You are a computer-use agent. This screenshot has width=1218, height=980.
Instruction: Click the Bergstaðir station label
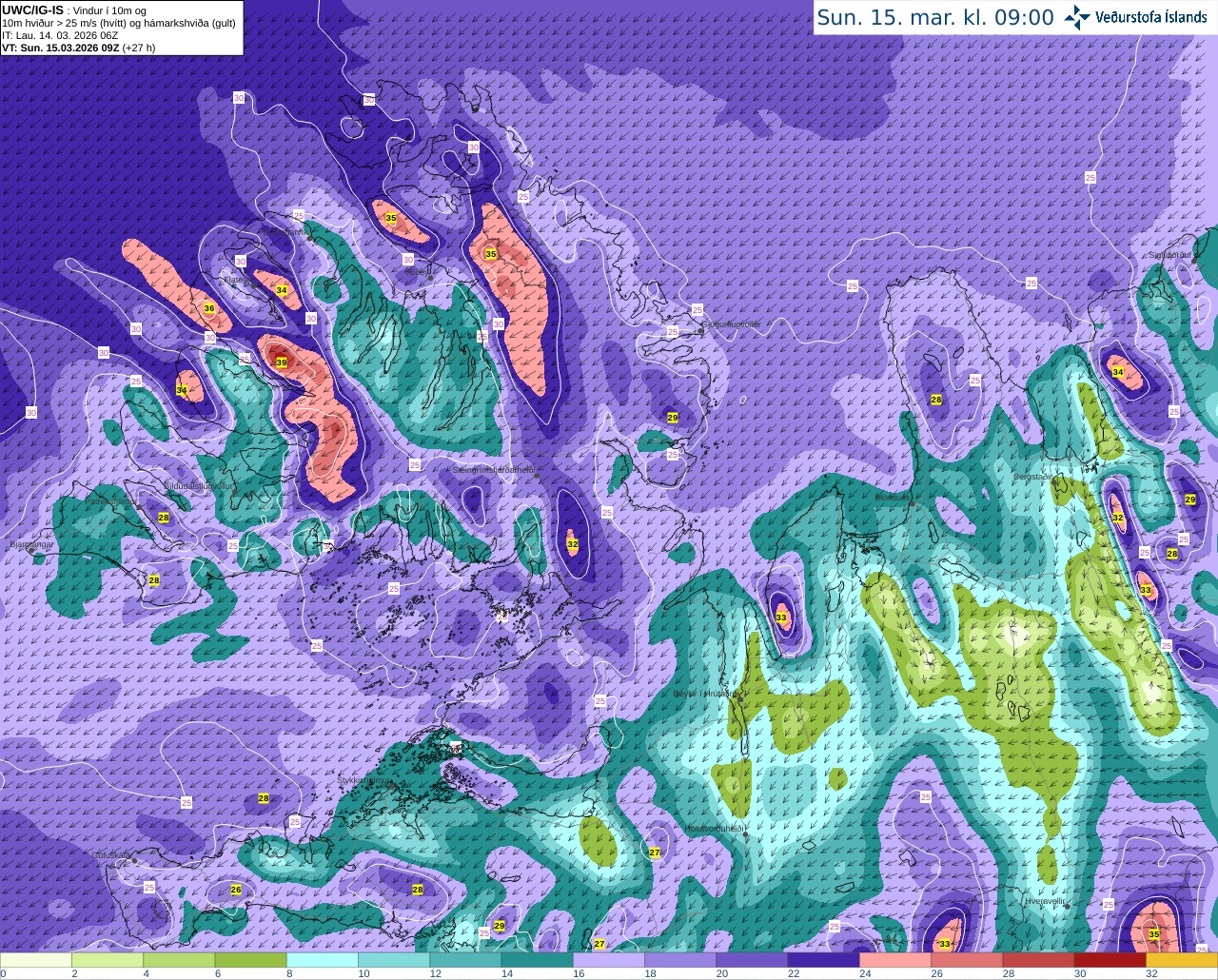[1033, 477]
